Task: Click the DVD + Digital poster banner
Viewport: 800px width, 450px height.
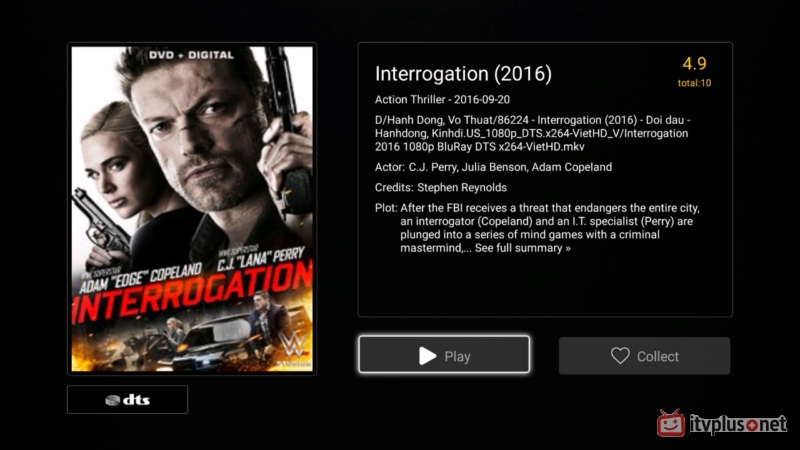Action: click(x=191, y=55)
